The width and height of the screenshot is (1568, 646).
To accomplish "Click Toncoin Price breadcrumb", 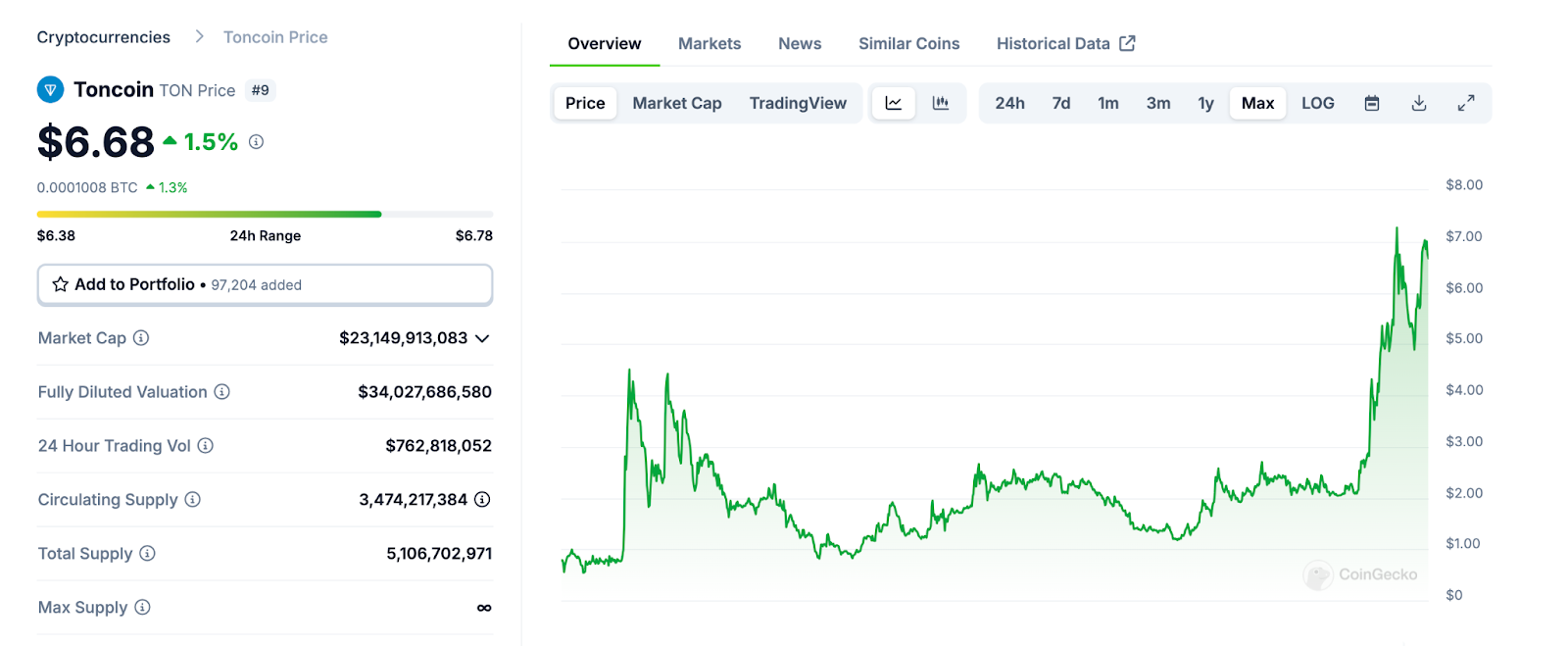I will (275, 37).
